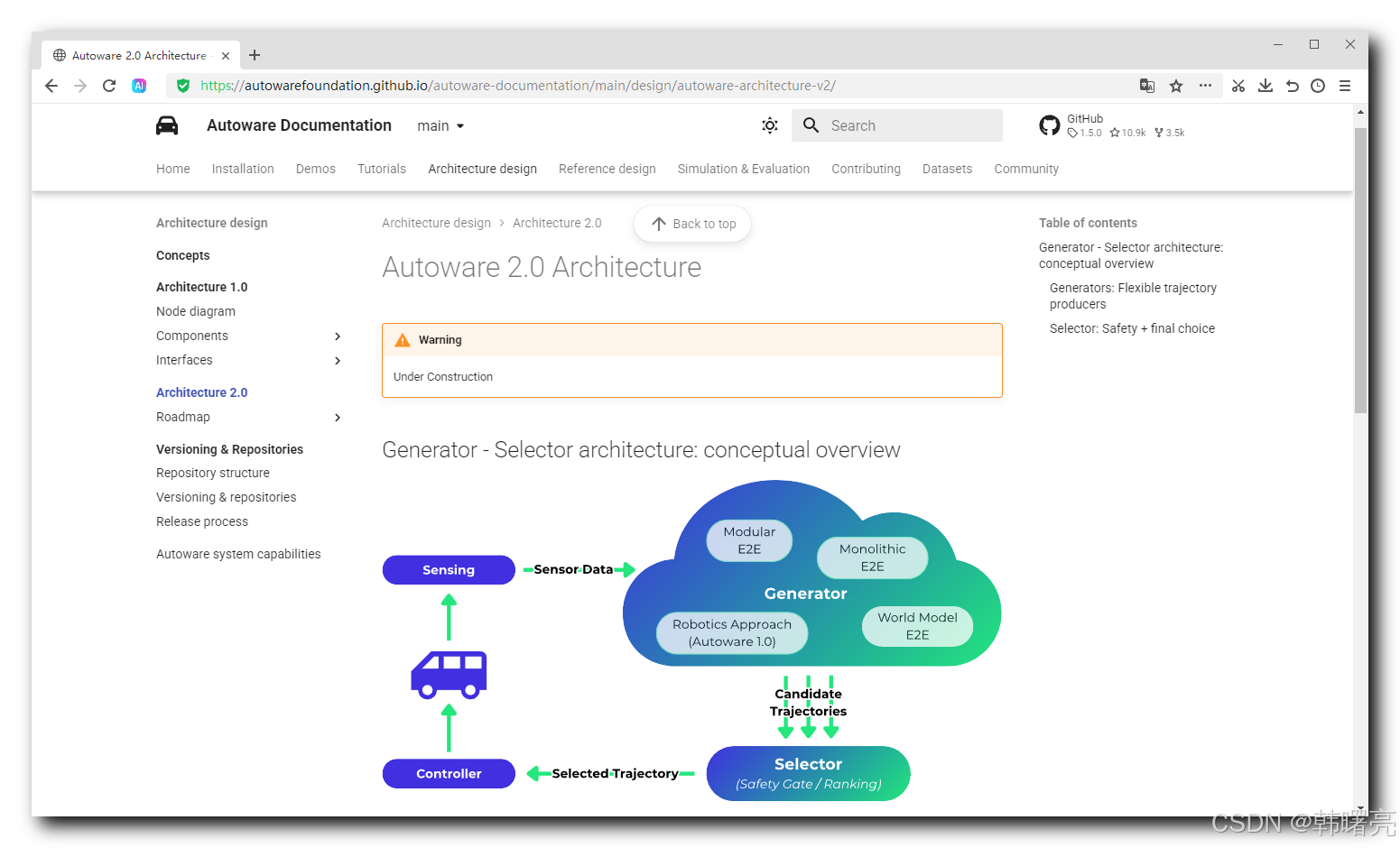Image resolution: width=1400 pixels, height=848 pixels.
Task: Close the Autoware 2.0 Architecture tab
Action: click(226, 55)
